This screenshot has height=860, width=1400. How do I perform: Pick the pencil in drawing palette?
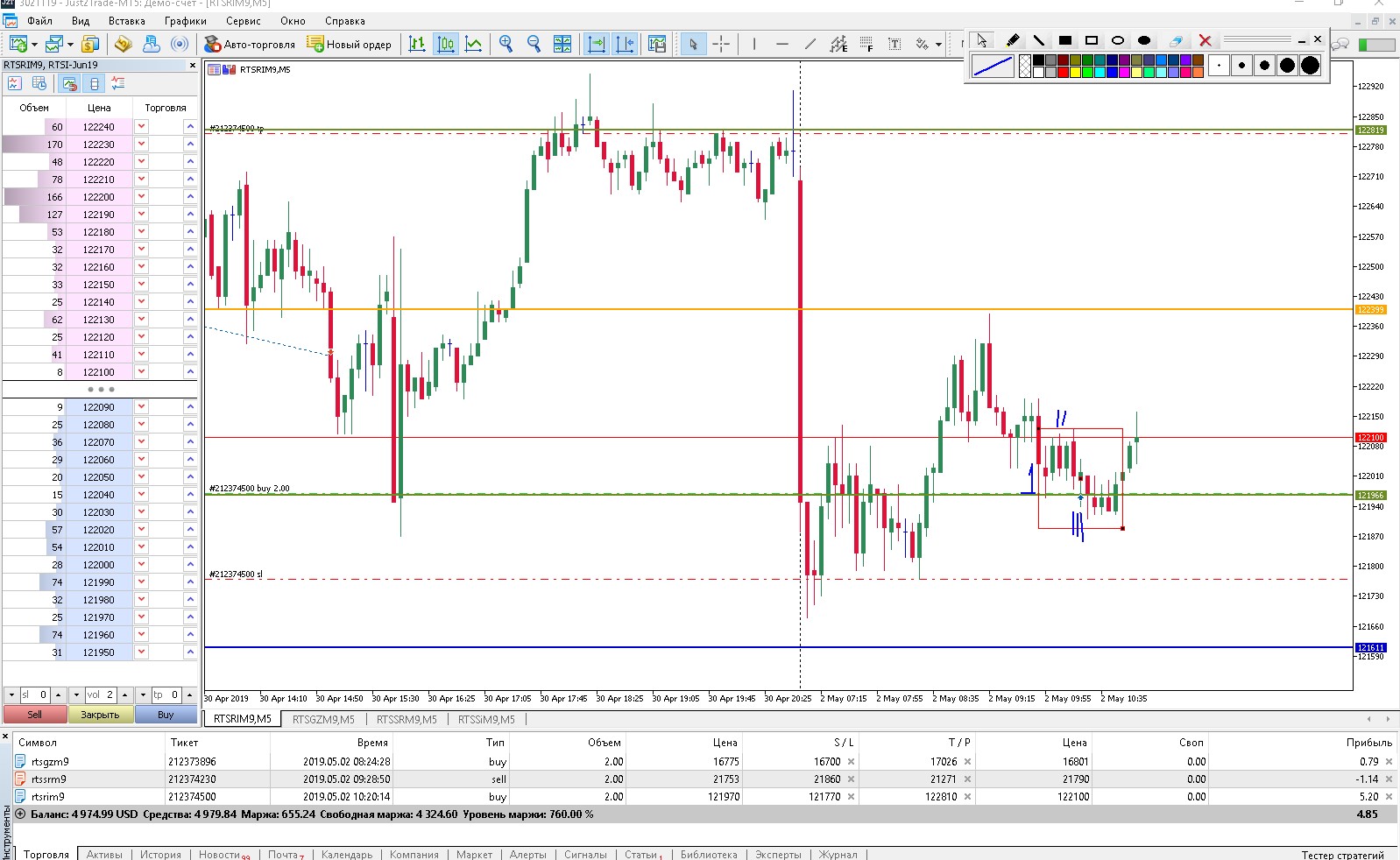tap(1013, 40)
